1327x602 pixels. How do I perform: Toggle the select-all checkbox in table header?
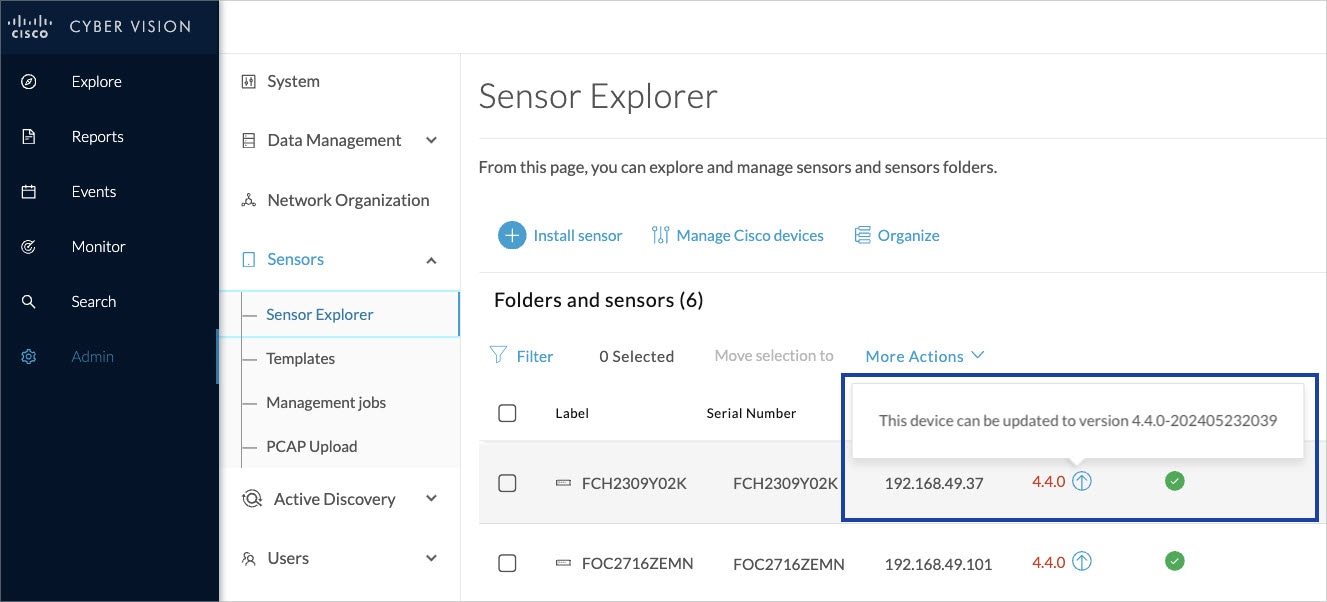[507, 413]
